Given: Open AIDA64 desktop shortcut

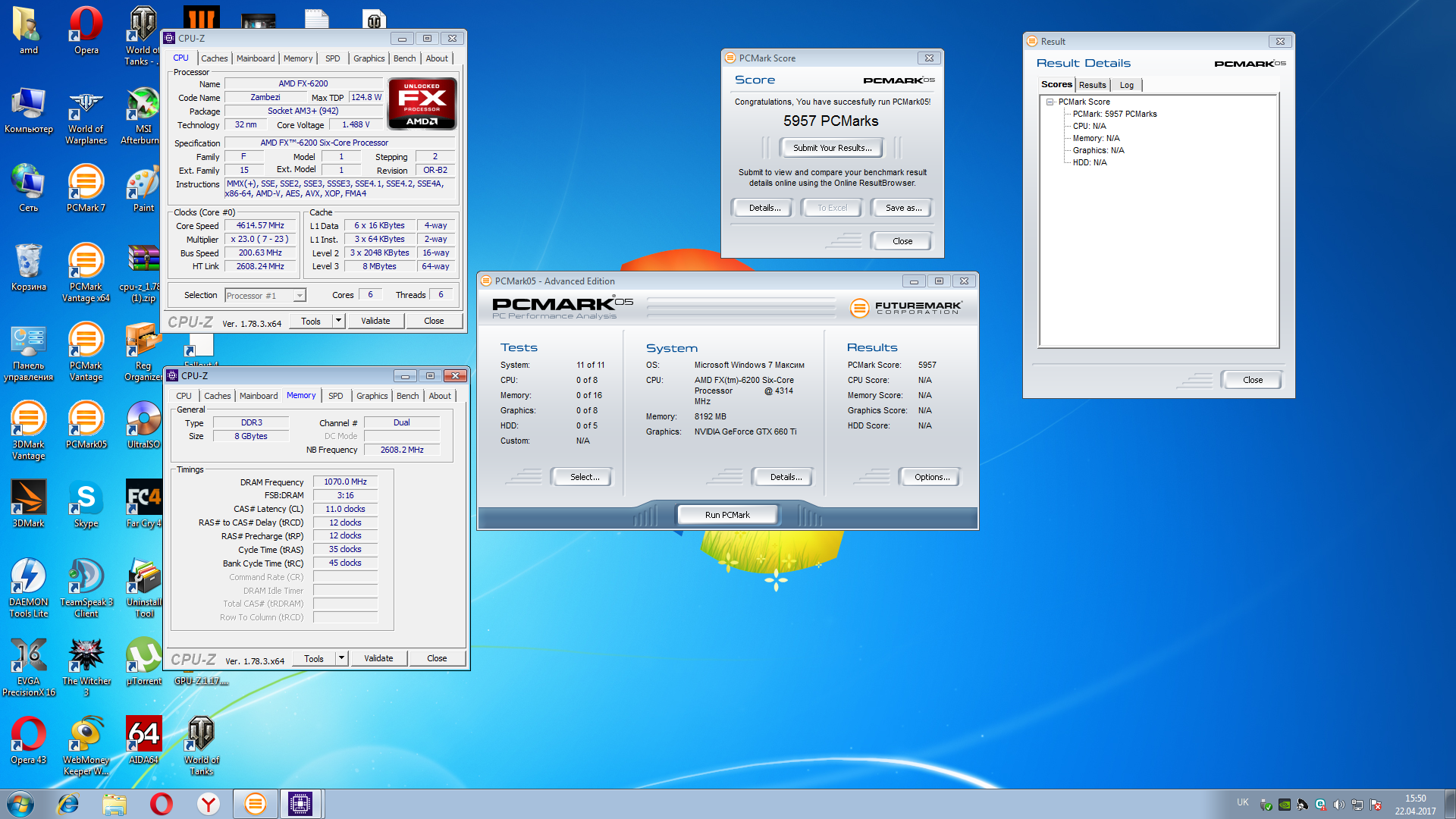Looking at the screenshot, I should (143, 740).
